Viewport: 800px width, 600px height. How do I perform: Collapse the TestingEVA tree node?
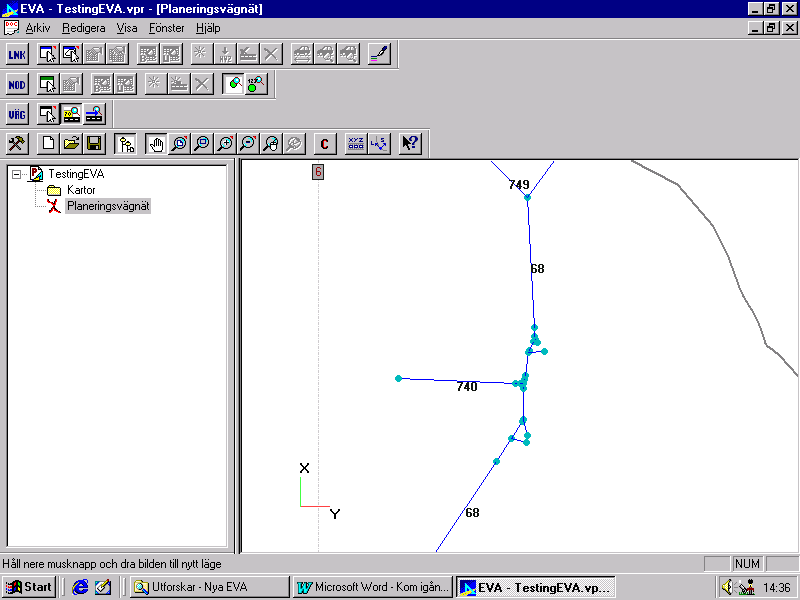(16, 174)
